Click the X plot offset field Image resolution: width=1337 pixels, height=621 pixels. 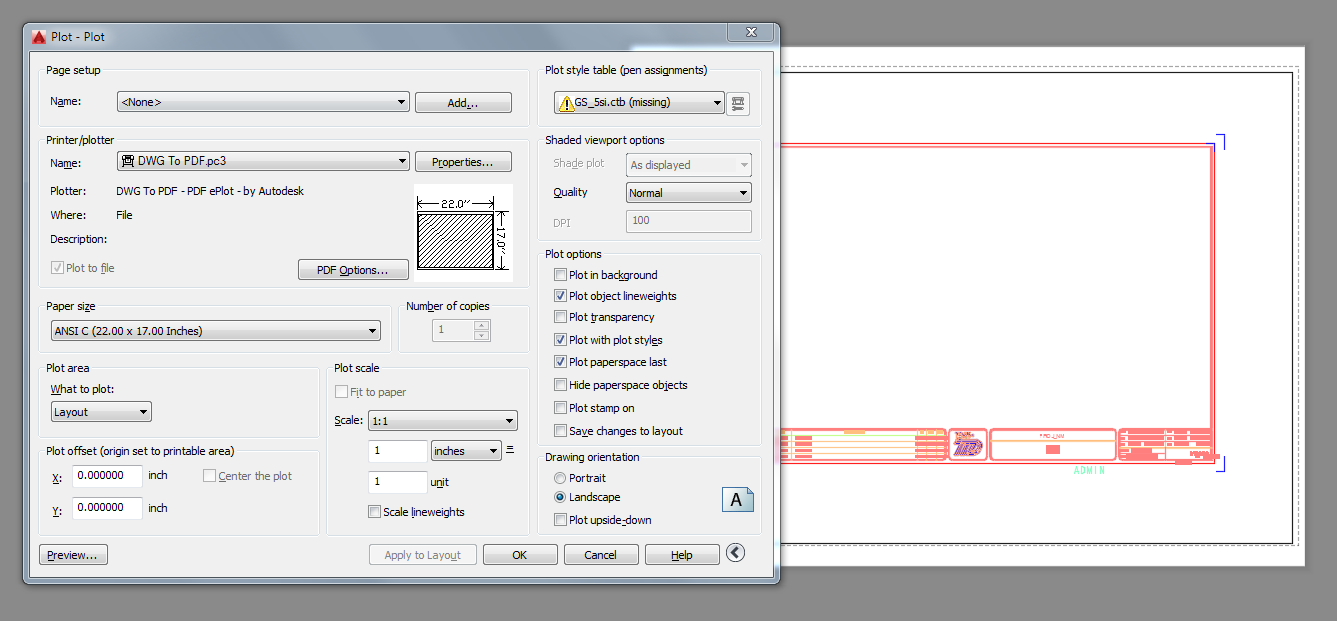(108, 476)
